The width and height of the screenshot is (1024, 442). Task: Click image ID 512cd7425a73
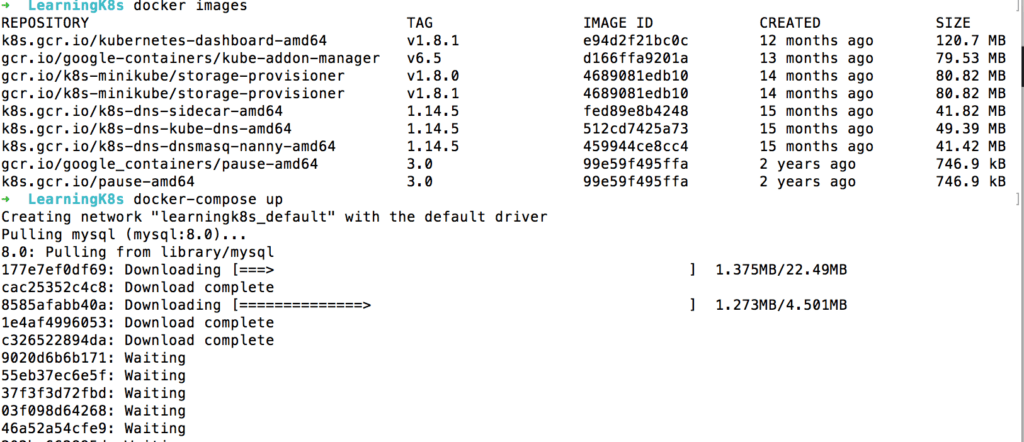(636, 129)
